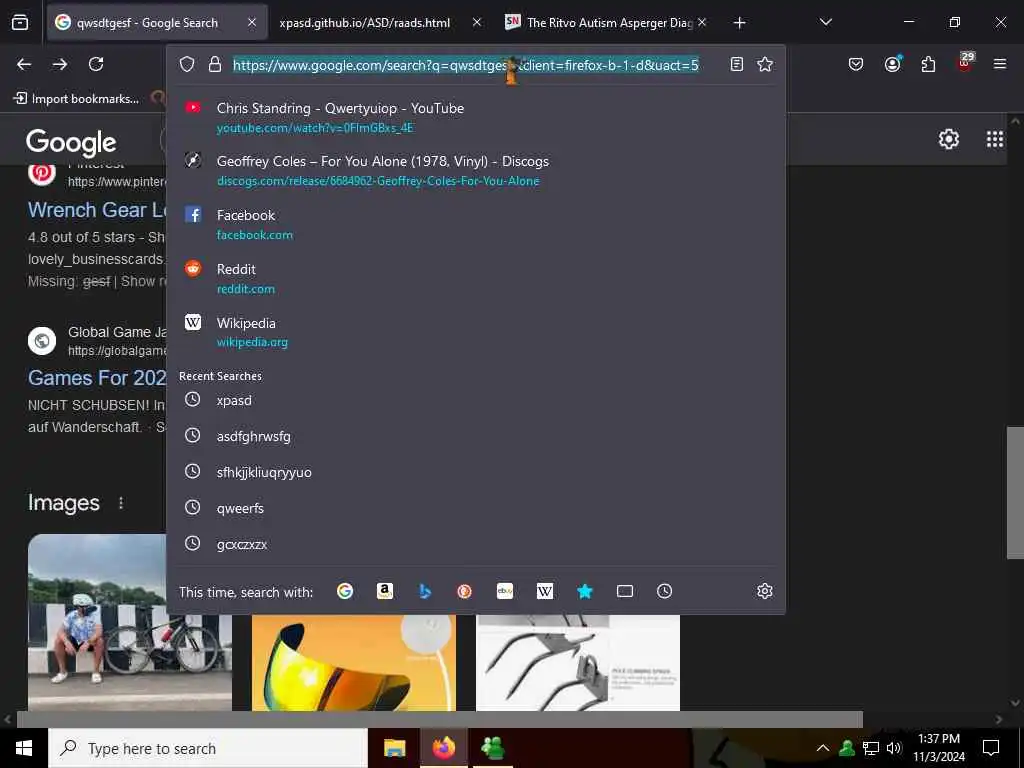Open Windows notification center icon
The image size is (1024, 768).
(991, 748)
